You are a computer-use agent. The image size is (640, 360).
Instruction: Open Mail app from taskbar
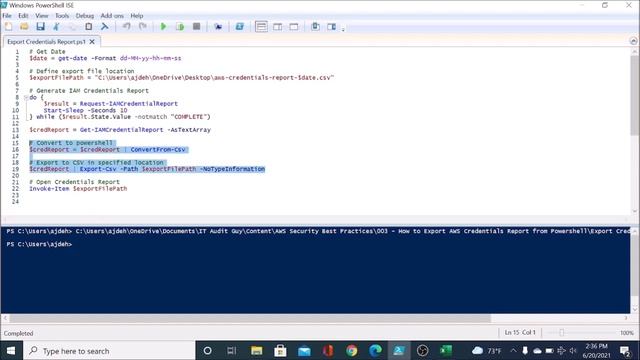tap(304, 351)
